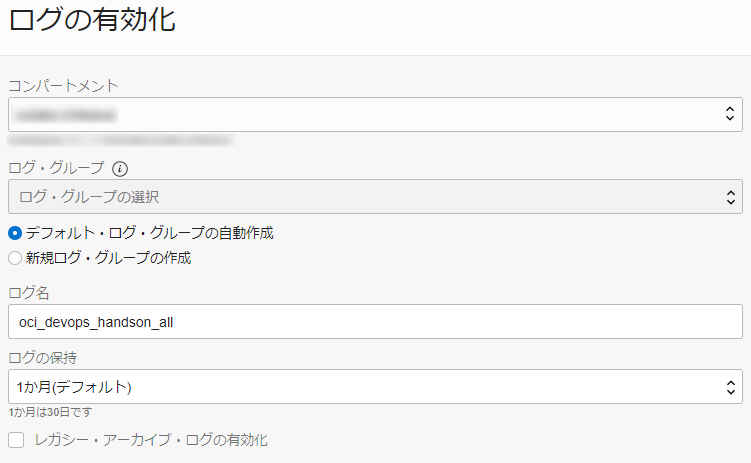Click the ログの有効化 page heading

92,21
